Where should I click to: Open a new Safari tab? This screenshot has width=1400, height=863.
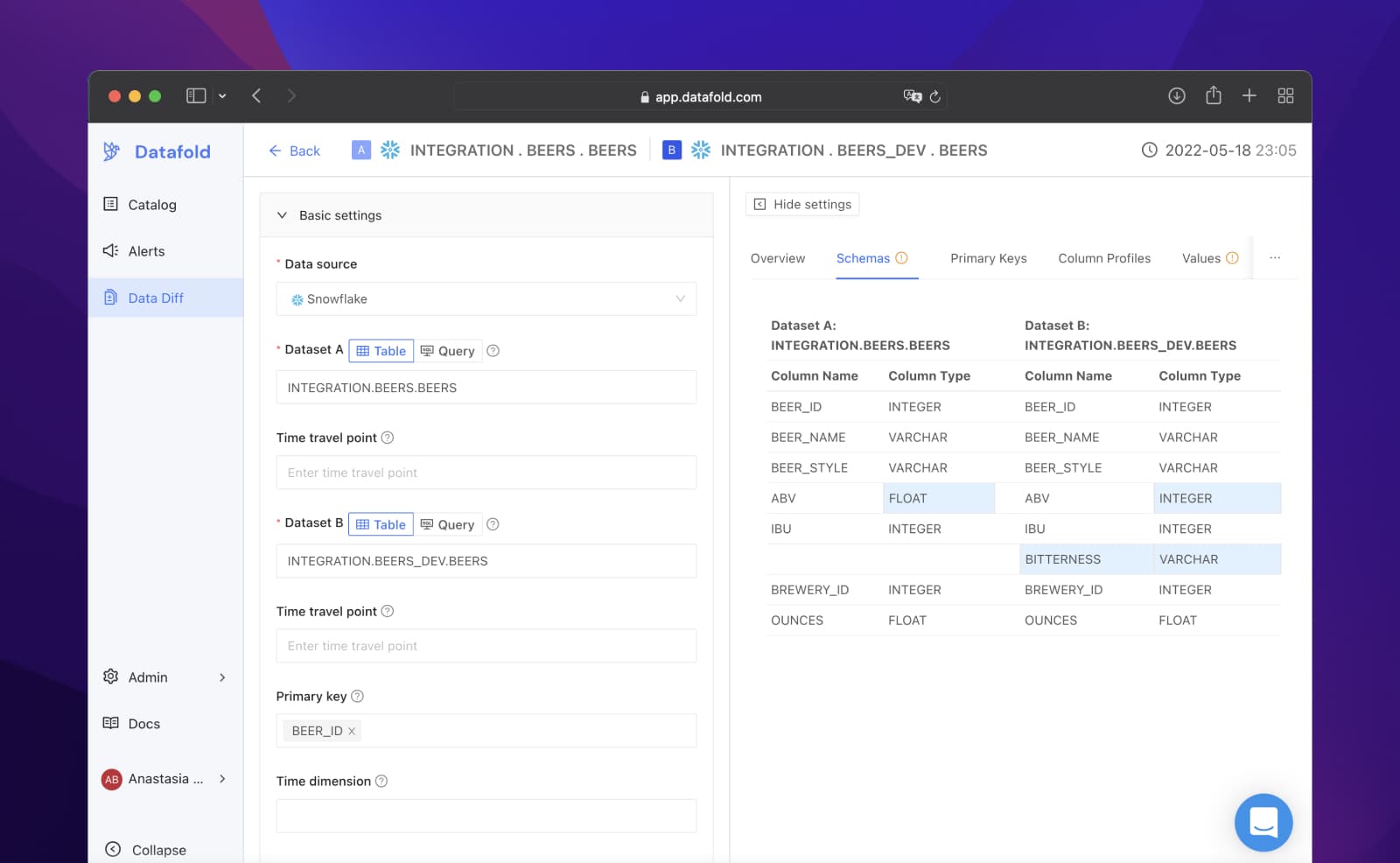pos(1249,95)
